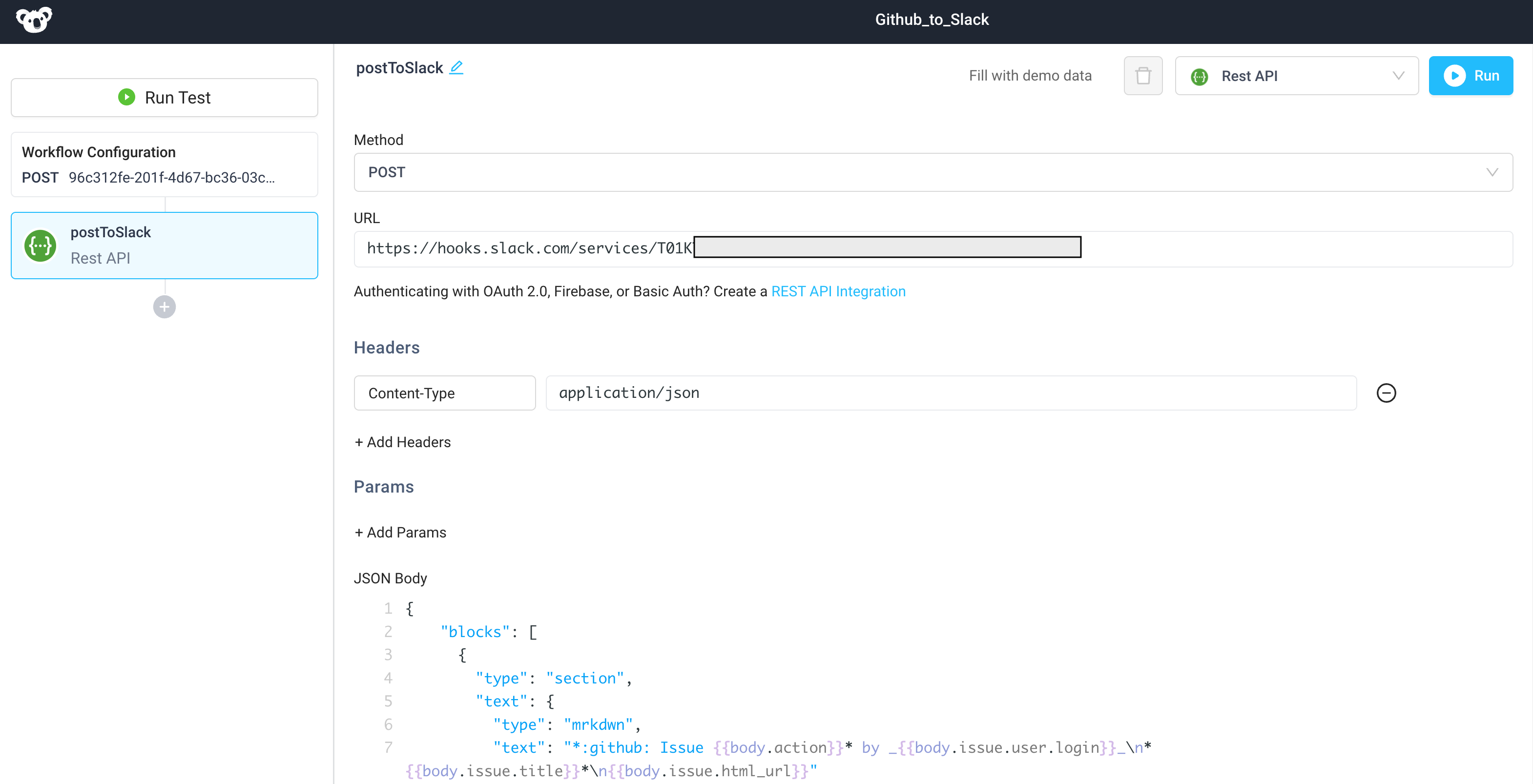The width and height of the screenshot is (1533, 784).
Task: Click the Rest API icon in the action selector
Action: [x=1200, y=76]
